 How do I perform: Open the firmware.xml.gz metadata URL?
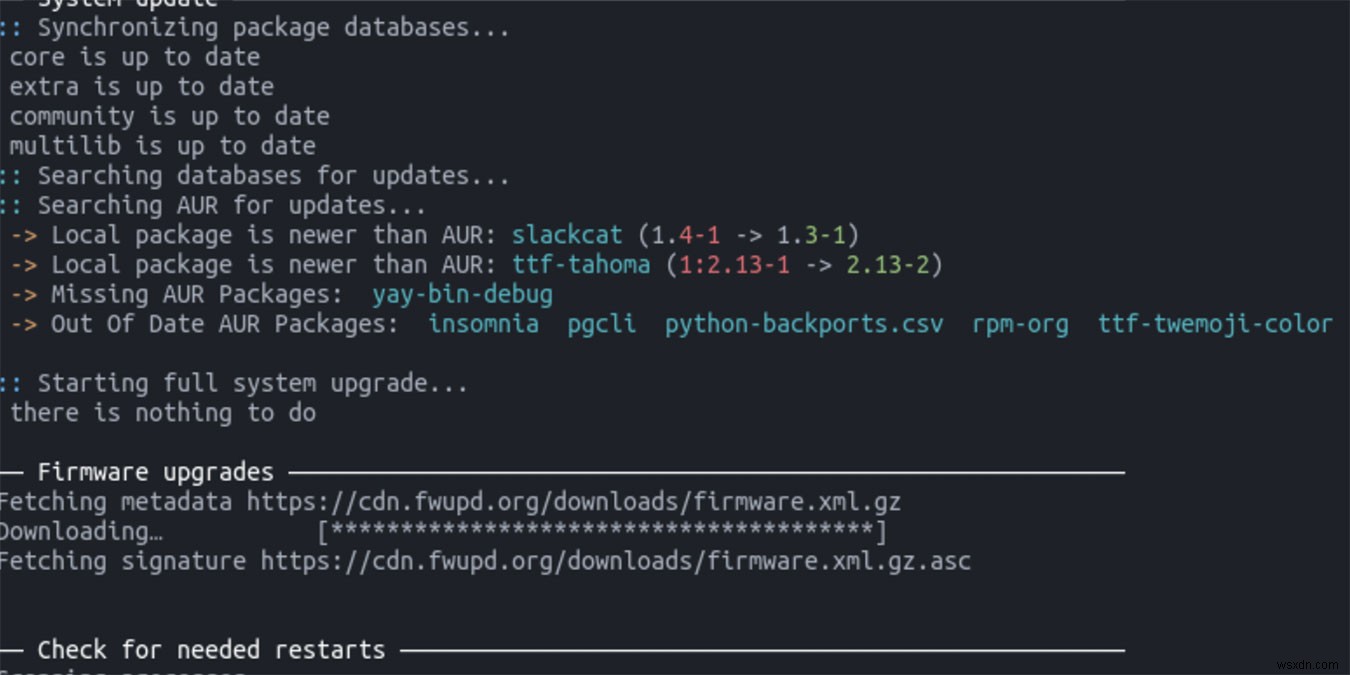coord(574,501)
